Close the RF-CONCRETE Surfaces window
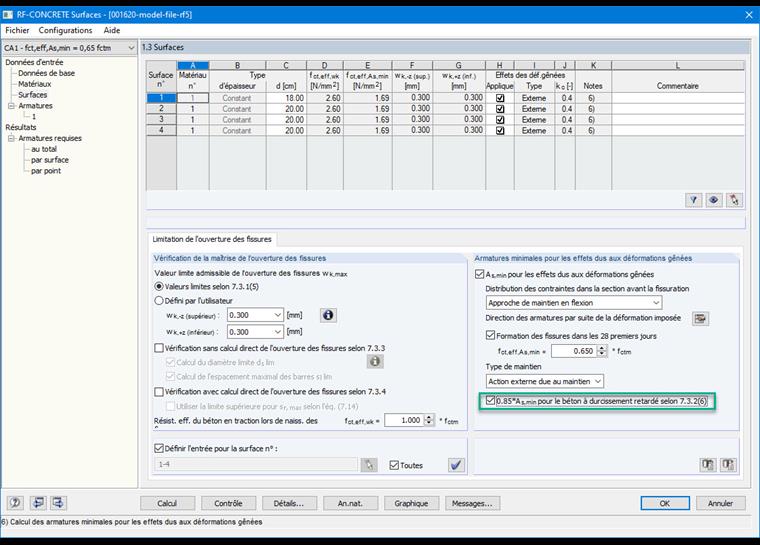The width and height of the screenshot is (760, 545). (748, 15)
